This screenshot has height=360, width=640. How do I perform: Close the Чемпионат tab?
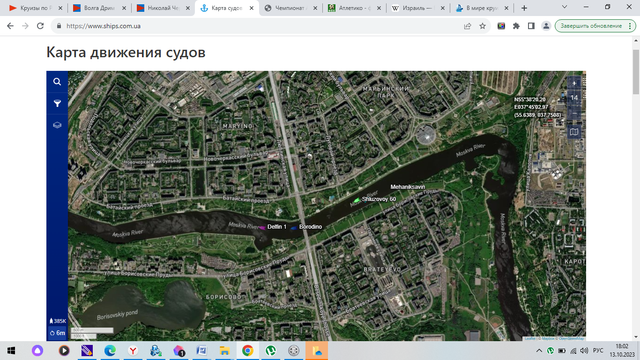click(315, 8)
